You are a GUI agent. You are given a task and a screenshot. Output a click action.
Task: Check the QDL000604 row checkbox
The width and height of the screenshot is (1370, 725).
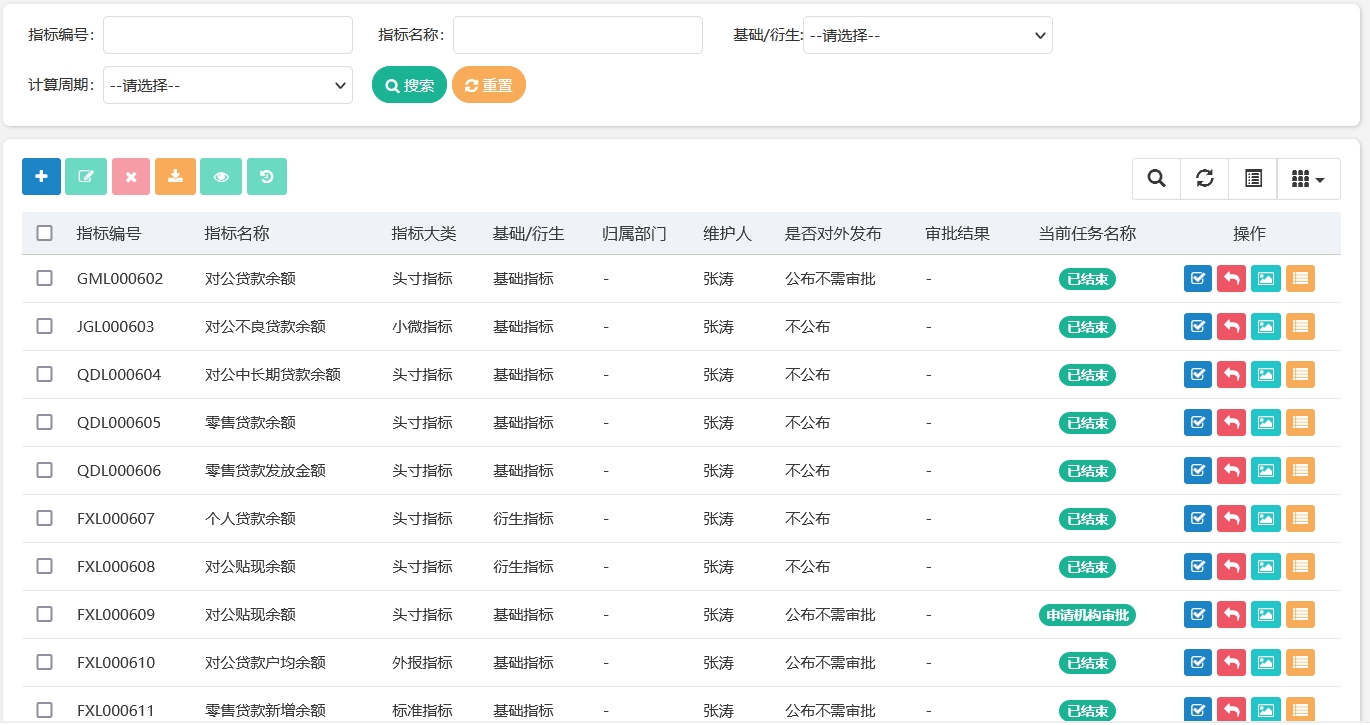coord(44,374)
